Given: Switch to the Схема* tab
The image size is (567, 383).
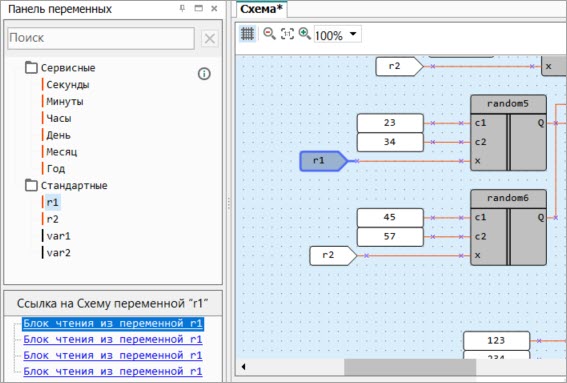Looking at the screenshot, I should 261,9.
